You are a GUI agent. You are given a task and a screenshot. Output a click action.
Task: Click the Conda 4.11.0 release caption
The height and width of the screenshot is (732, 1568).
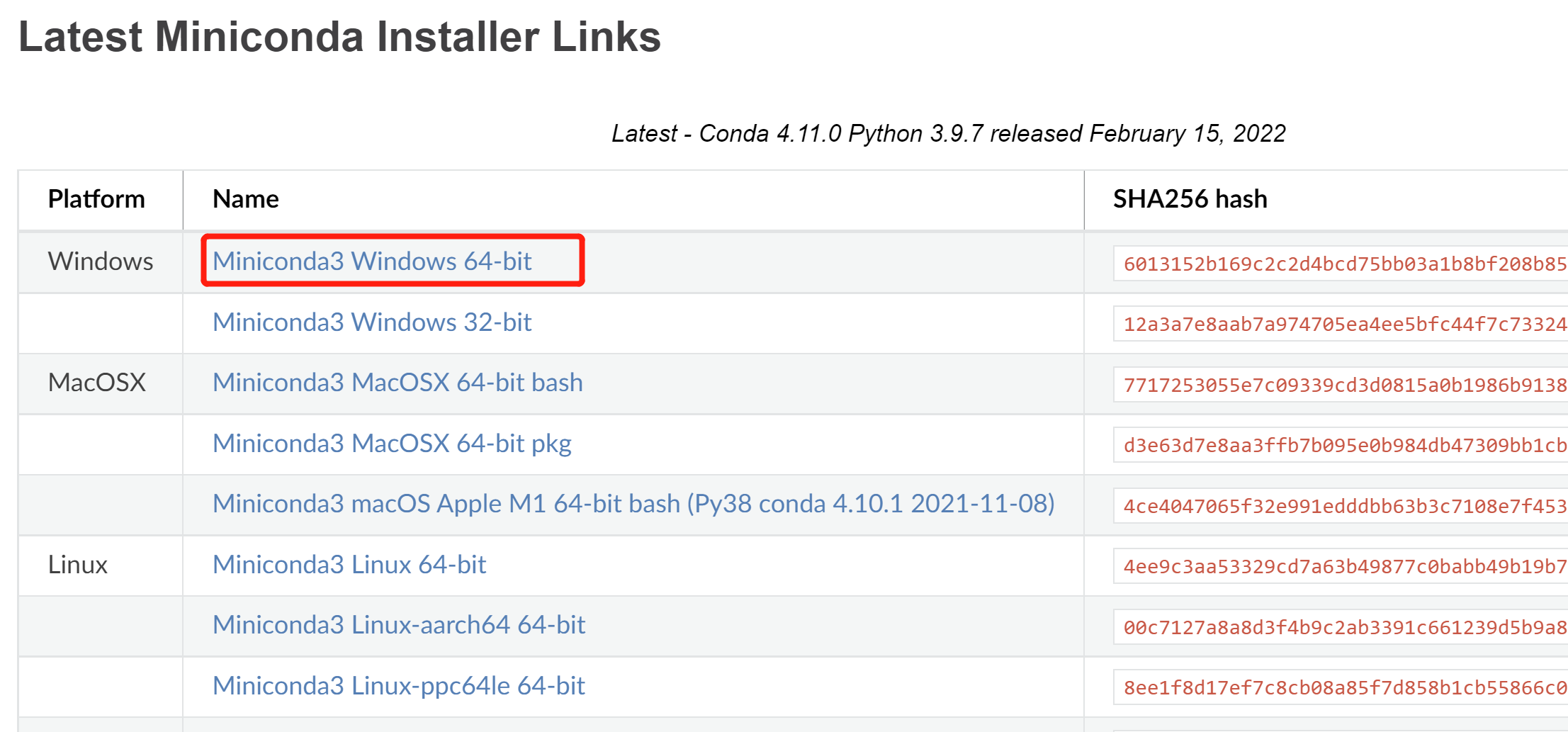(x=949, y=133)
